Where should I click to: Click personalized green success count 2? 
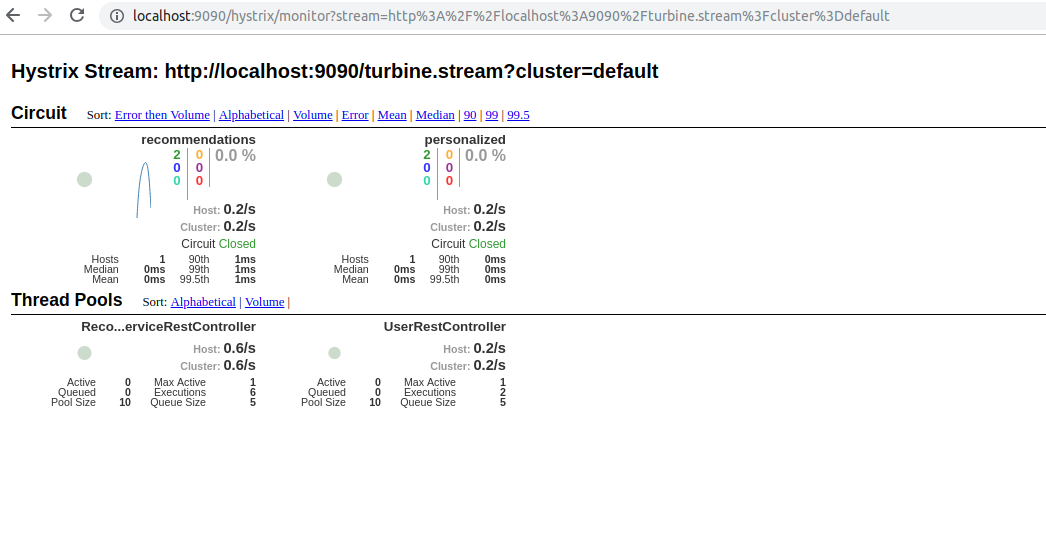(427, 155)
